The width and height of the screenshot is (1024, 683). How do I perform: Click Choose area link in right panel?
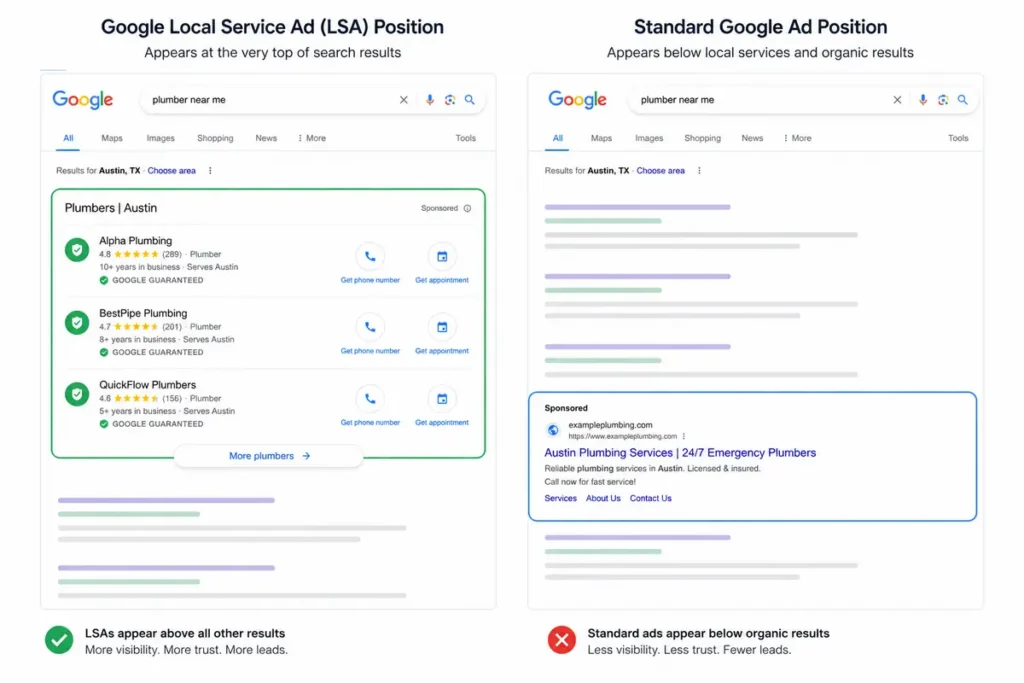[x=661, y=170]
